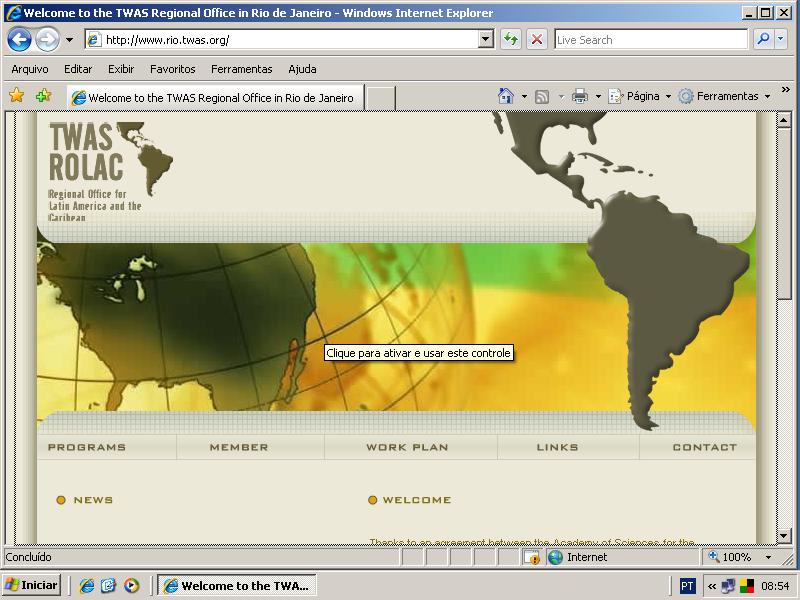This screenshot has height=600, width=800.
Task: Open the Ajuda menu
Action: coord(302,69)
